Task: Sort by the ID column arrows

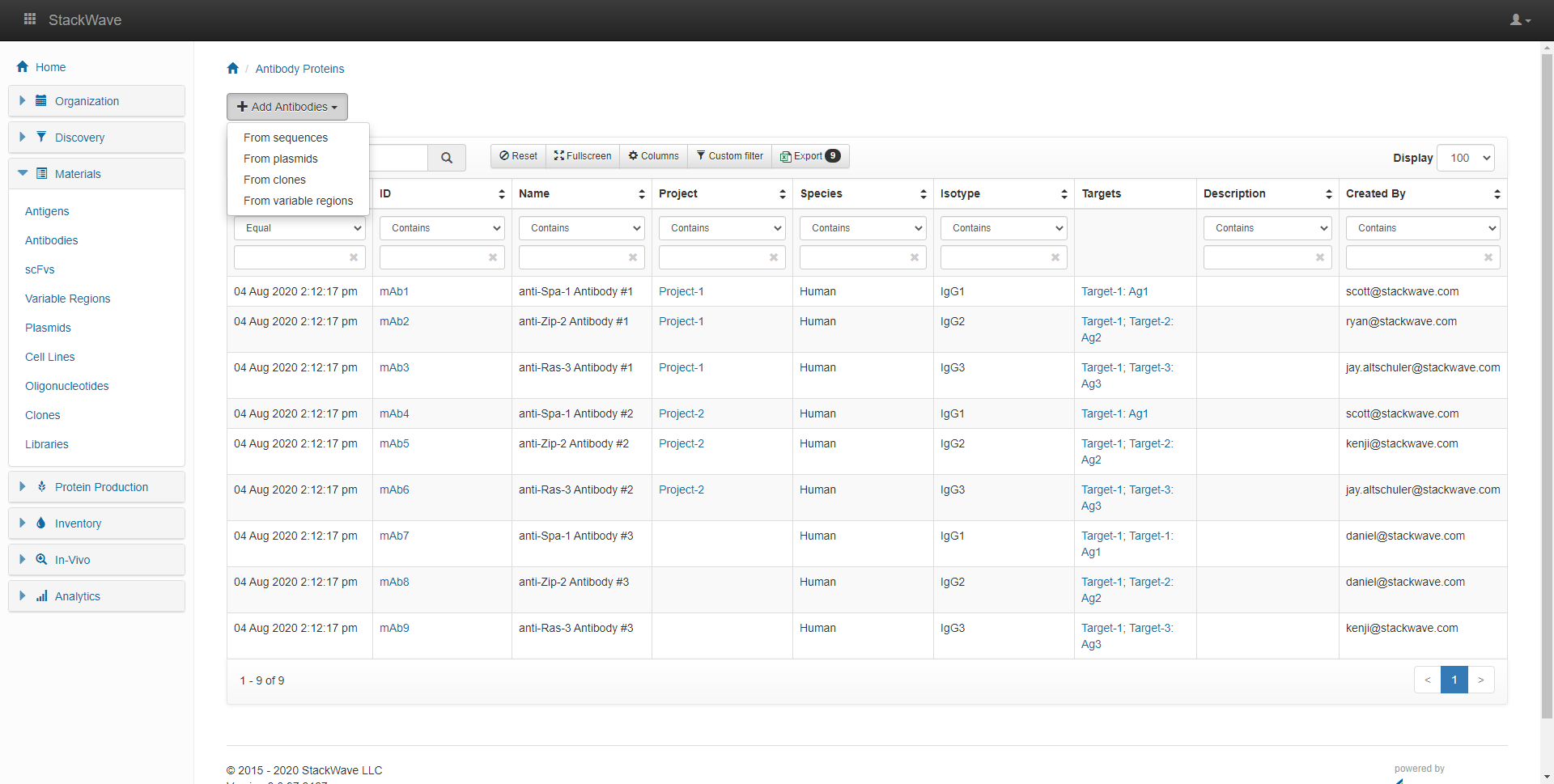Action: (x=501, y=194)
